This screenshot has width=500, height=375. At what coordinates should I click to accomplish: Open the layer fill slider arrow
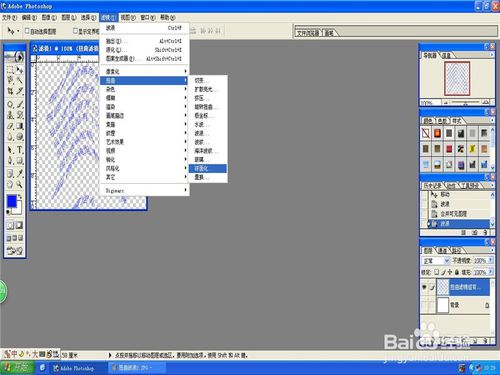[x=491, y=272]
